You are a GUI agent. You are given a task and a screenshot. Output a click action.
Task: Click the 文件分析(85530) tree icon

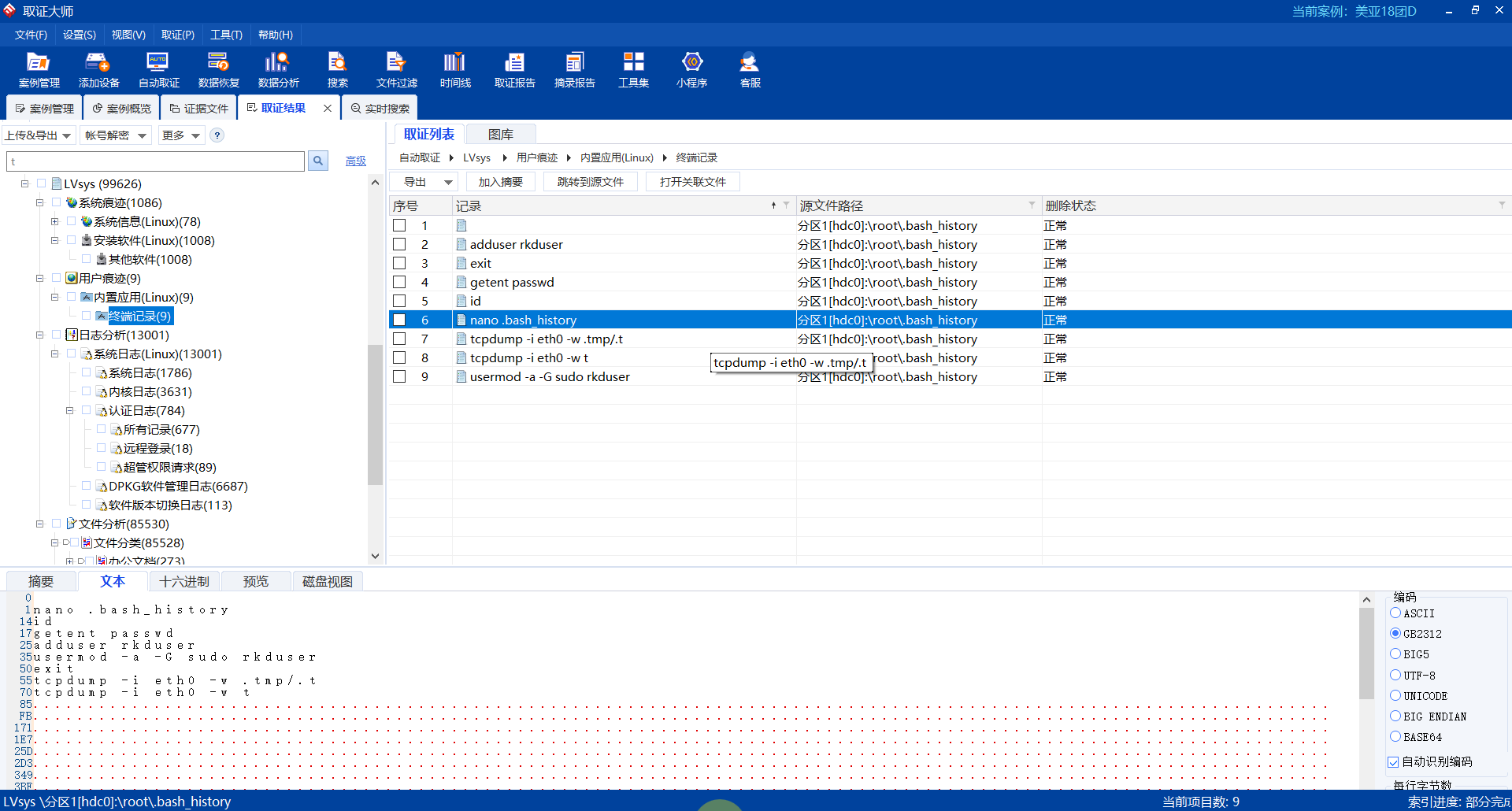tap(72, 524)
